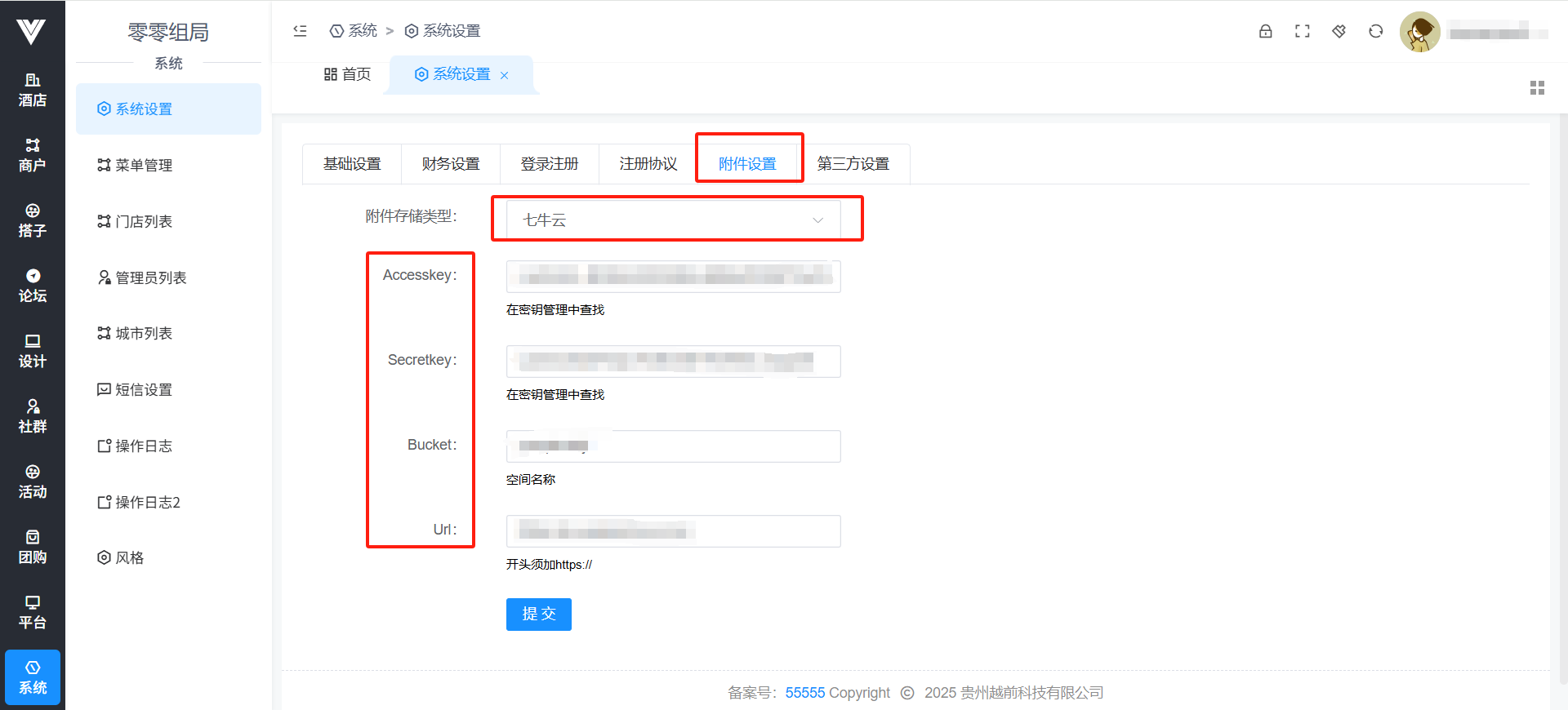Expand the 附件存储类型 dropdown

673,220
